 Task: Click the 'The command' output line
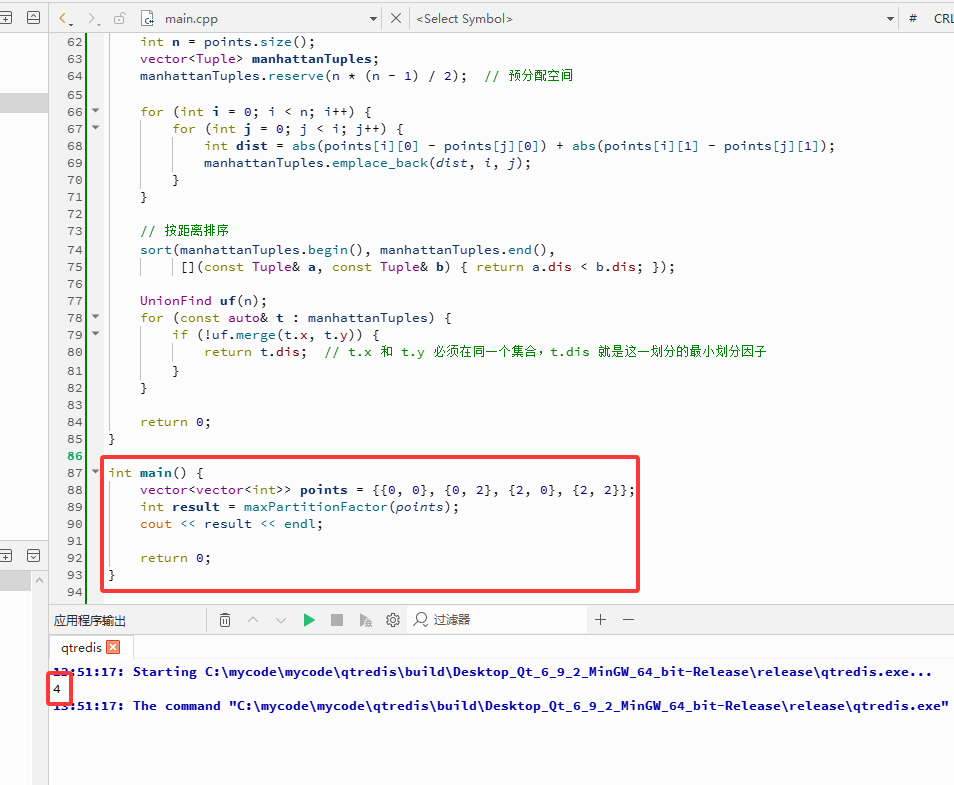click(x=501, y=706)
